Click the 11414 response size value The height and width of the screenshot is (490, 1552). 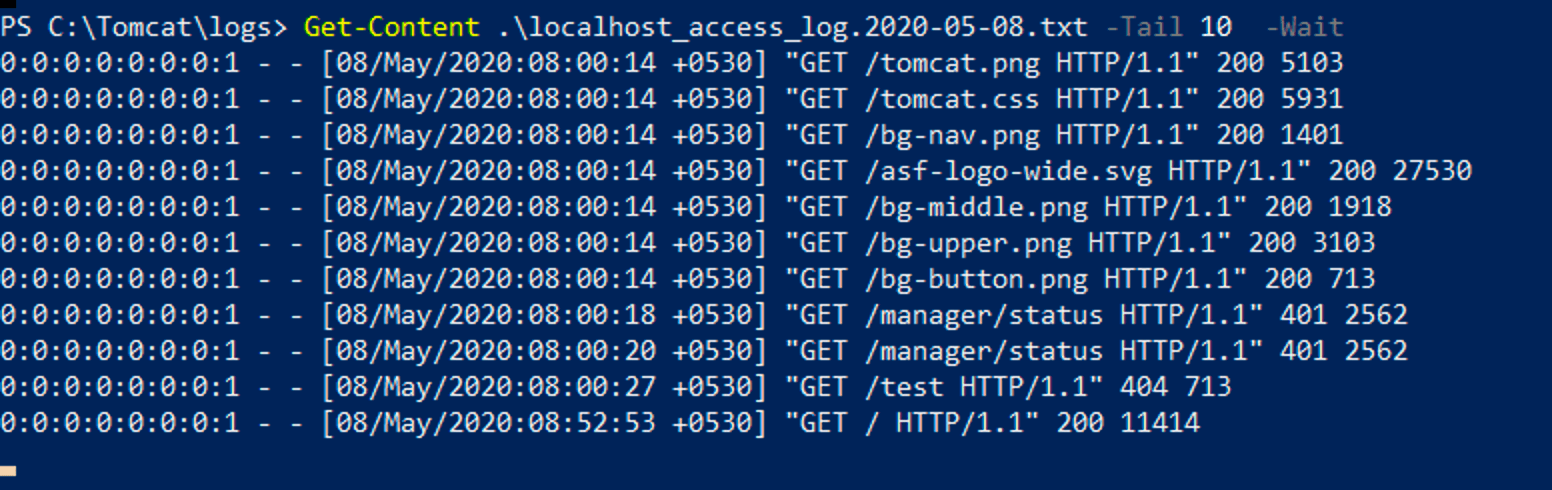pyautogui.click(x=1160, y=423)
